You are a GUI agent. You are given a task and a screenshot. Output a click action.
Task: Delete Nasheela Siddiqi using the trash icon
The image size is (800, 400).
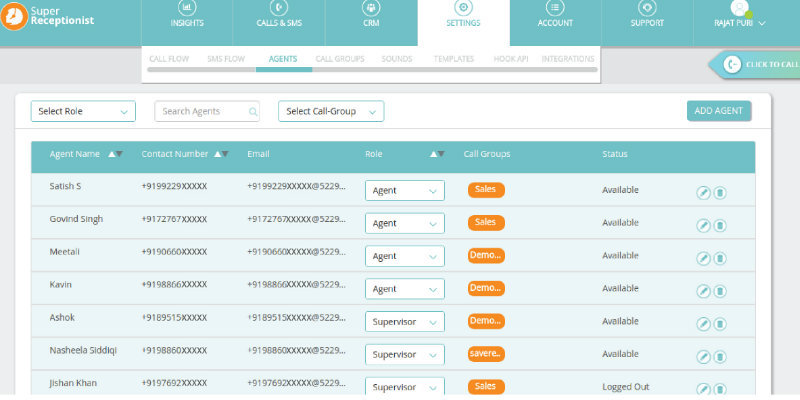tap(720, 357)
